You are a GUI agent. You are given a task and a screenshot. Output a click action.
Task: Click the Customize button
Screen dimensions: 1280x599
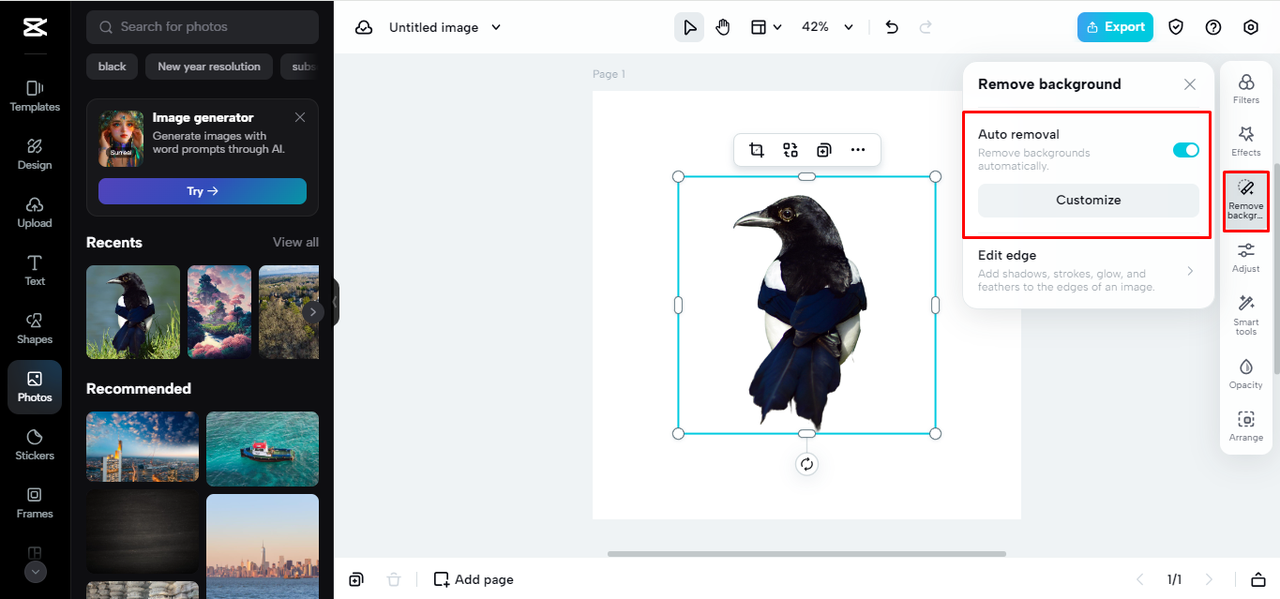[x=1088, y=200]
